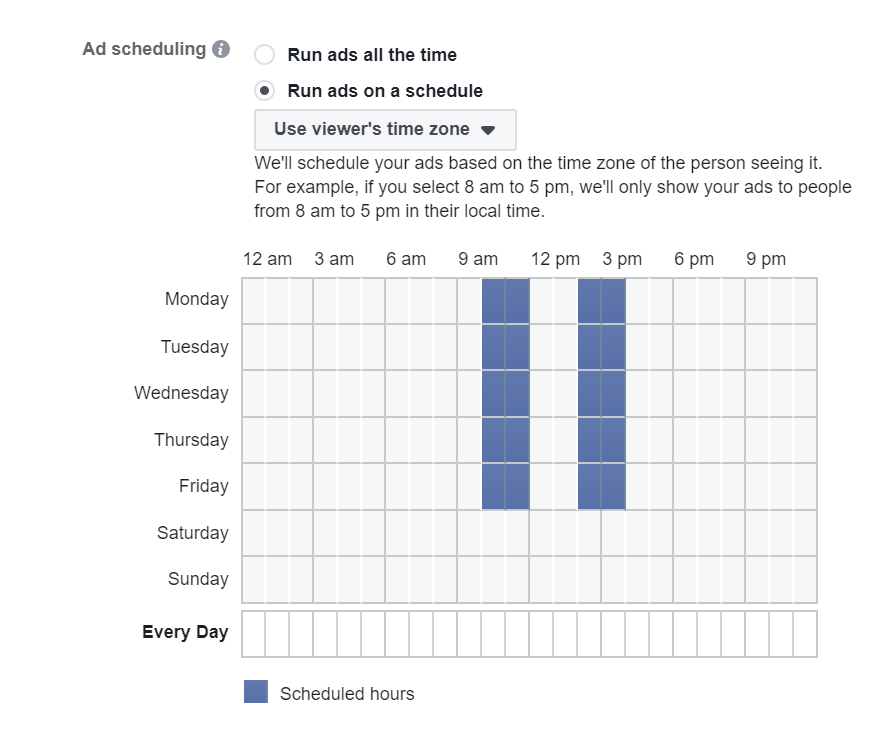This screenshot has width=876, height=744.
Task: Toggle the Monday 10 am schedule cell
Action: coord(493,301)
